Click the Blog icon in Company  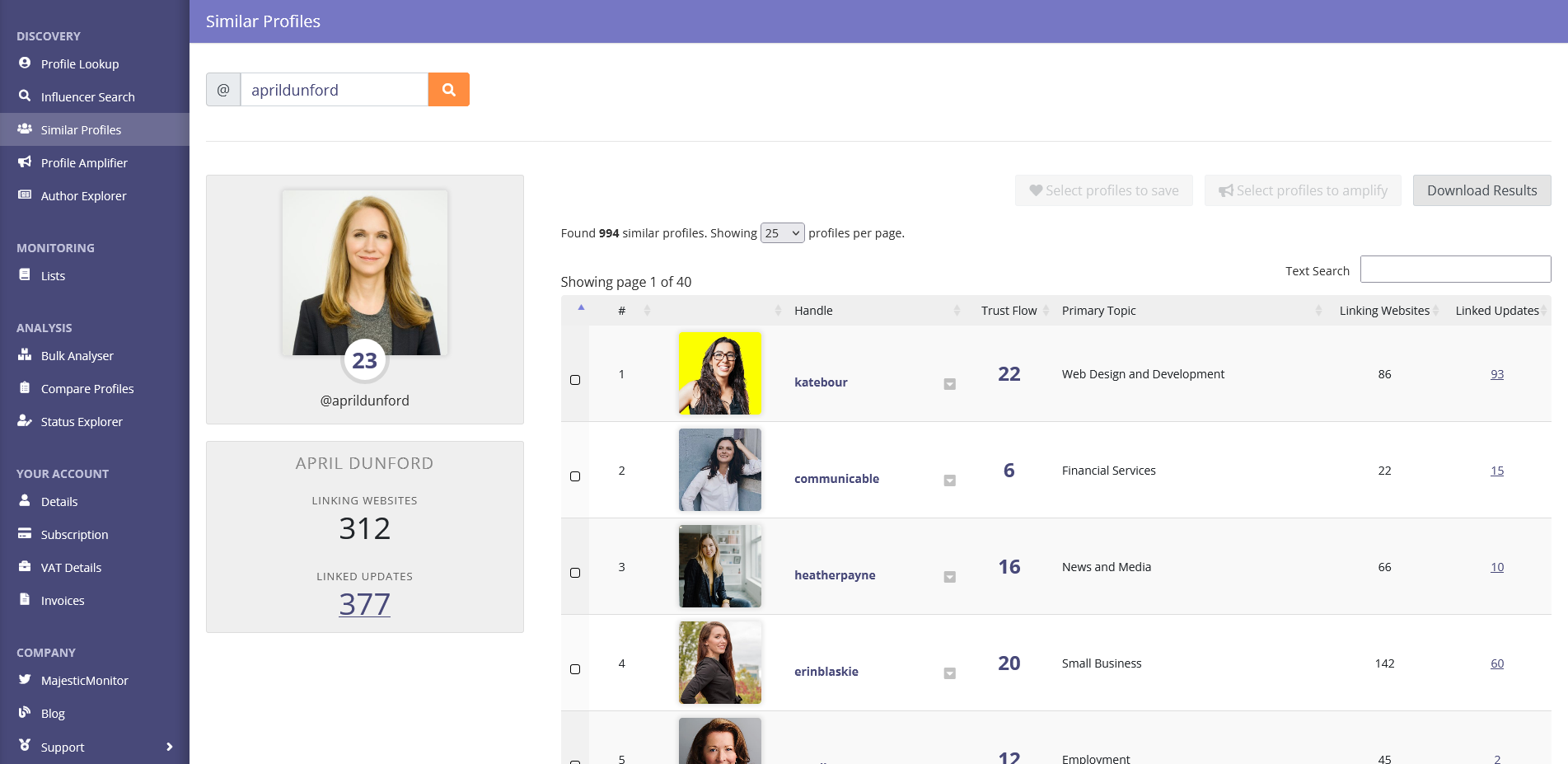25,712
